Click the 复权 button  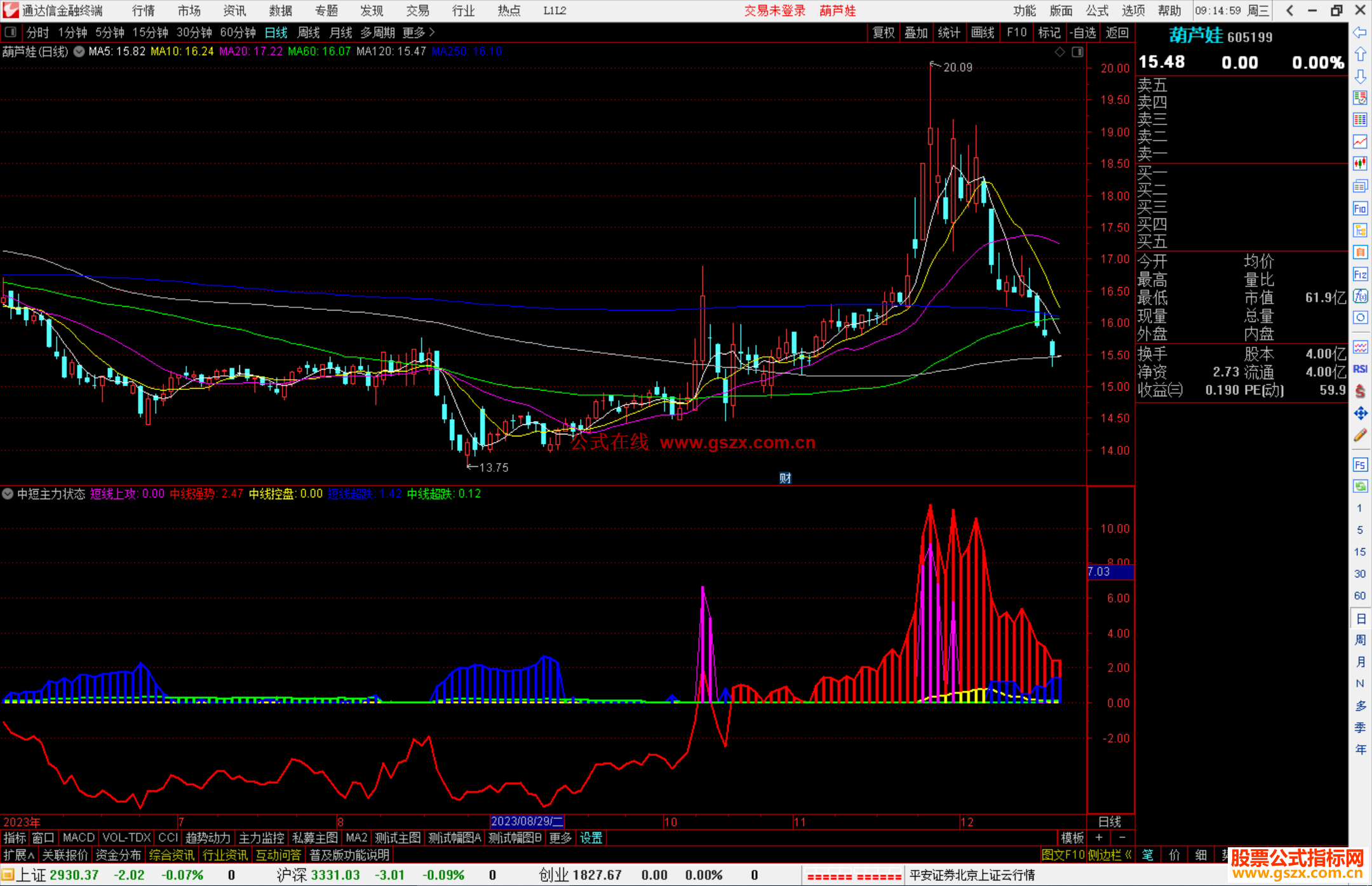tap(883, 32)
